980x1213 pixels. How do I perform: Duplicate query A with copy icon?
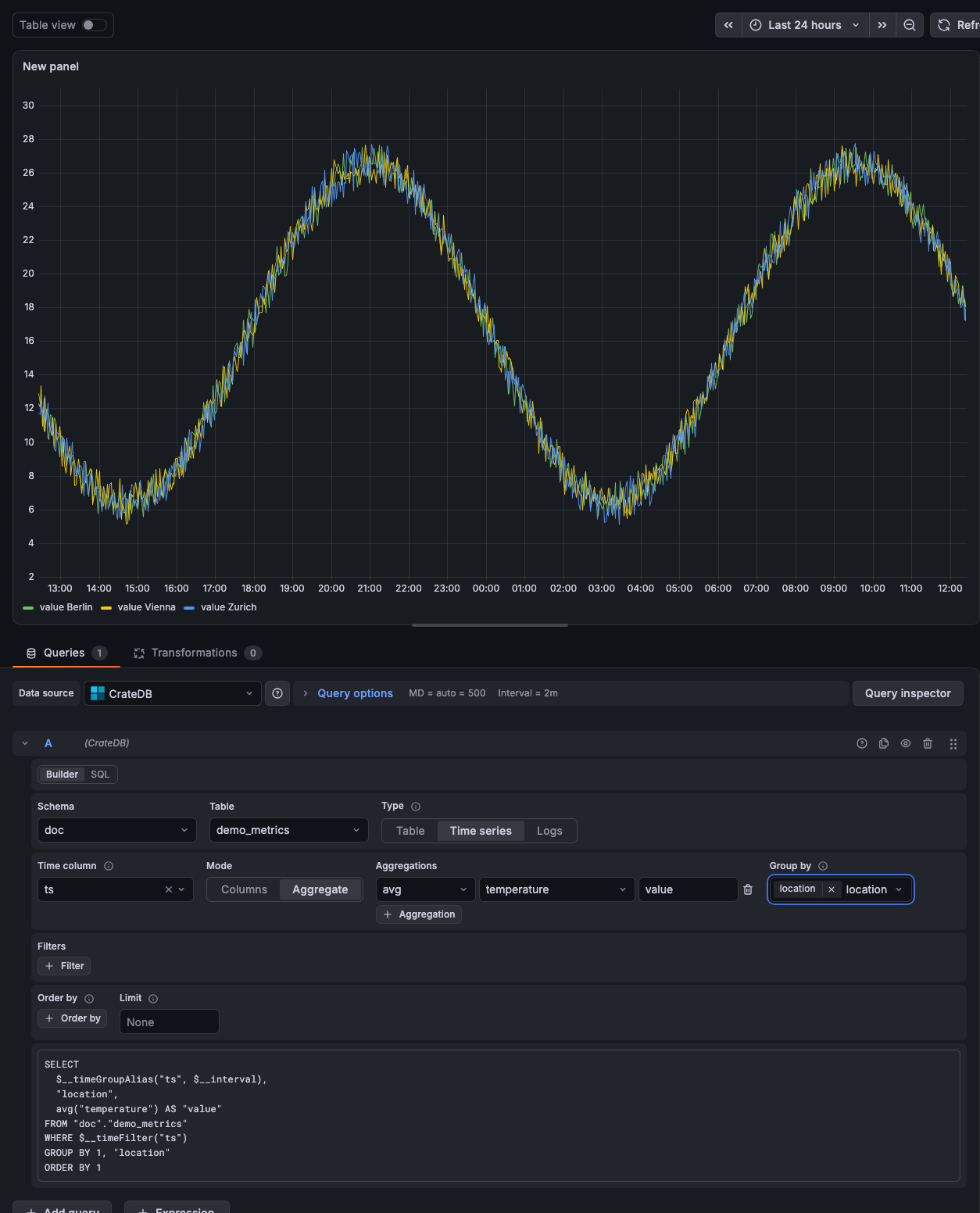coord(884,743)
